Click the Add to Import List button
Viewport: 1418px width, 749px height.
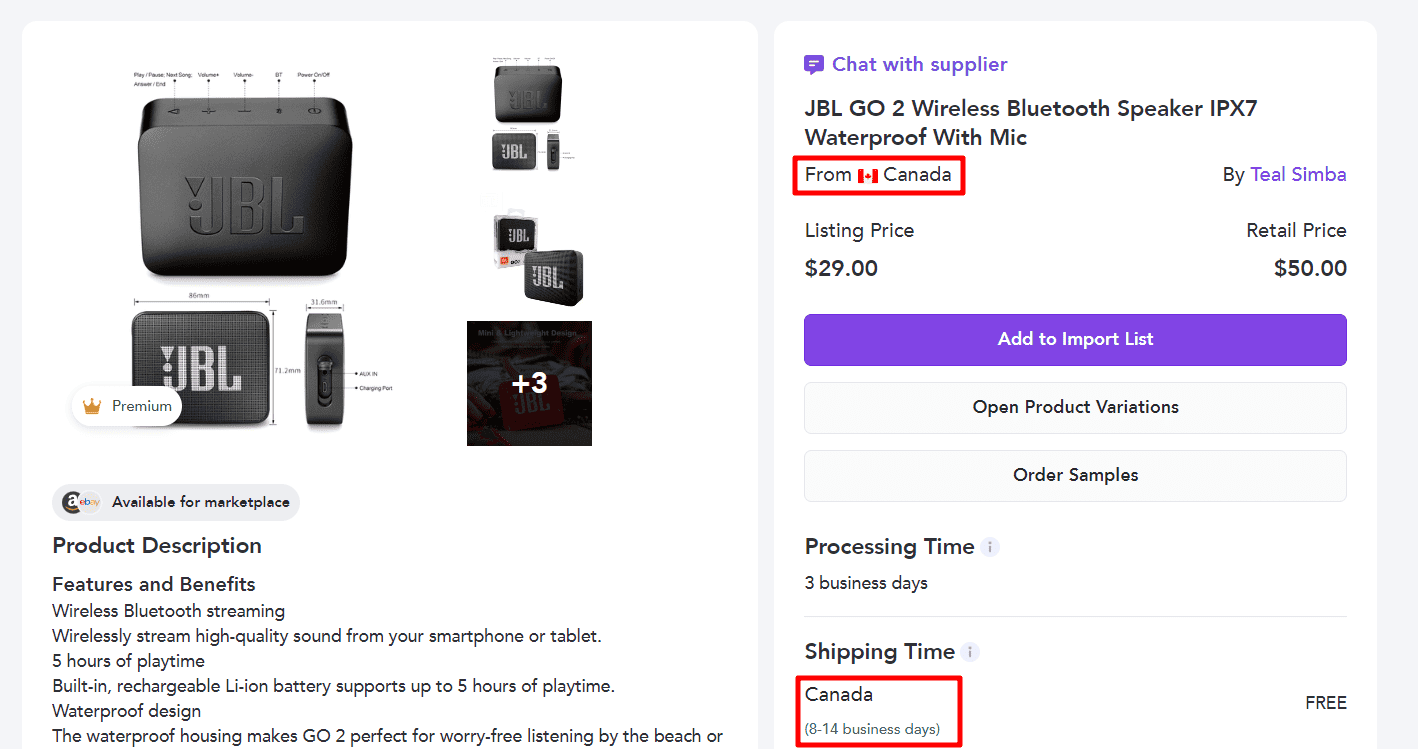click(x=1075, y=339)
